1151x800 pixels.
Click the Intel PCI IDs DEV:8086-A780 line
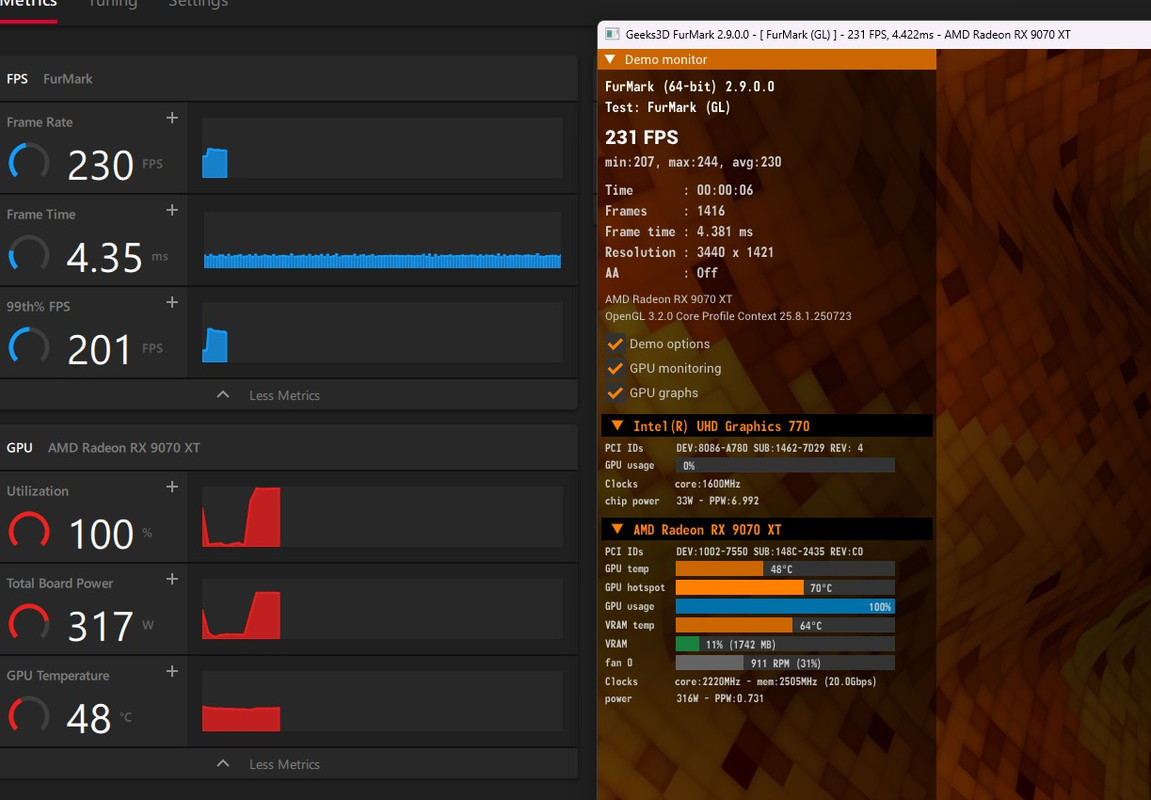click(x=734, y=448)
